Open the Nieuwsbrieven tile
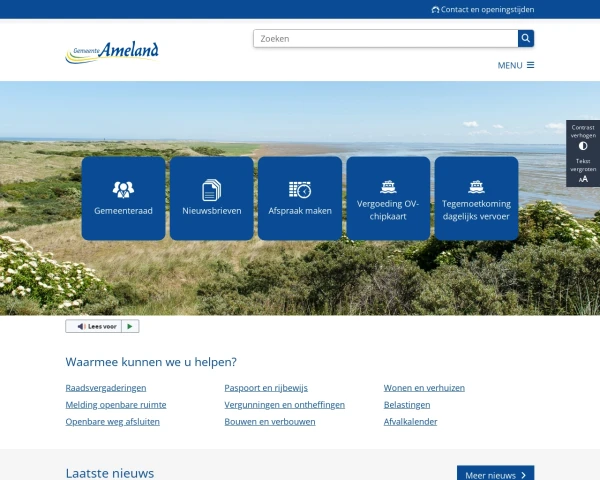Screen dimensions: 600x480 pos(212,198)
